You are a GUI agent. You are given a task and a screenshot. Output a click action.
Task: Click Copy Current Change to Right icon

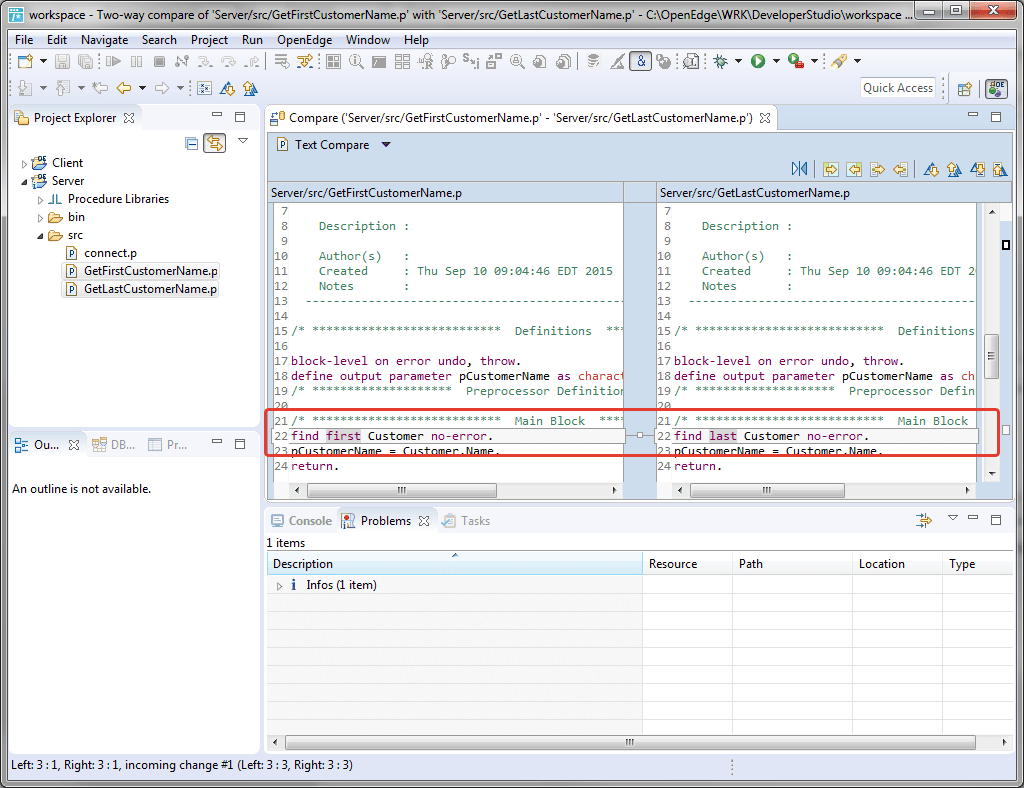878,170
